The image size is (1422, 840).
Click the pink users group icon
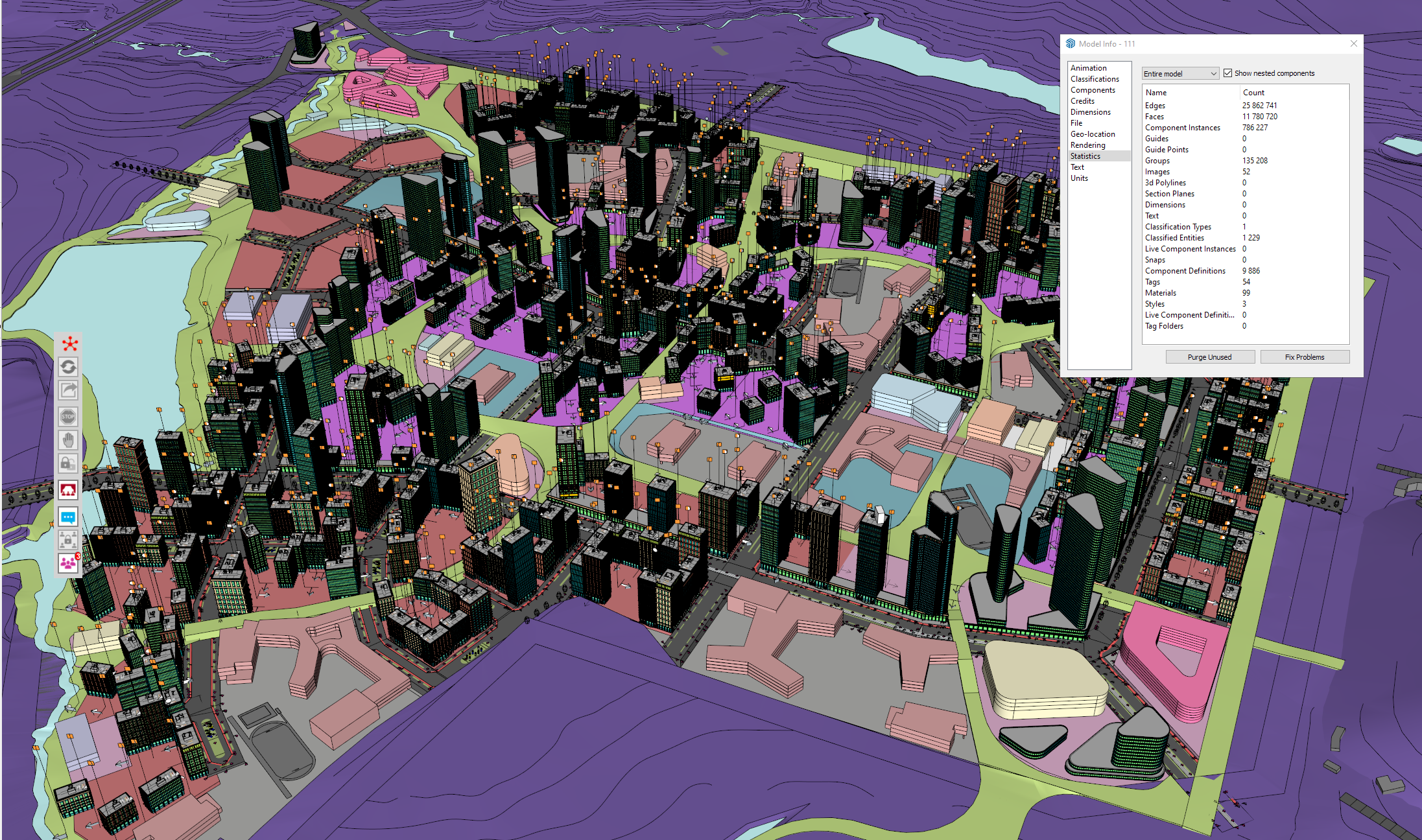tap(69, 563)
